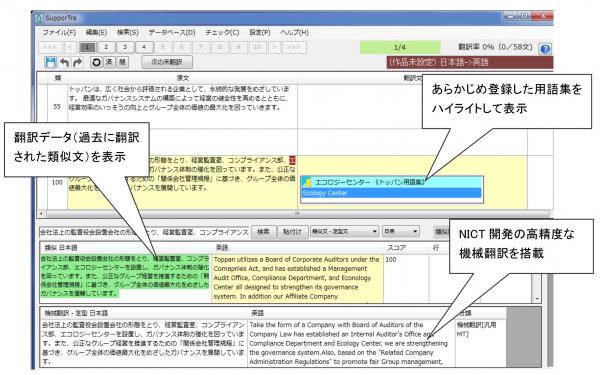600x375 pixels.
Task: Click the エコロジーセンター glossary entry
Action: (391, 183)
